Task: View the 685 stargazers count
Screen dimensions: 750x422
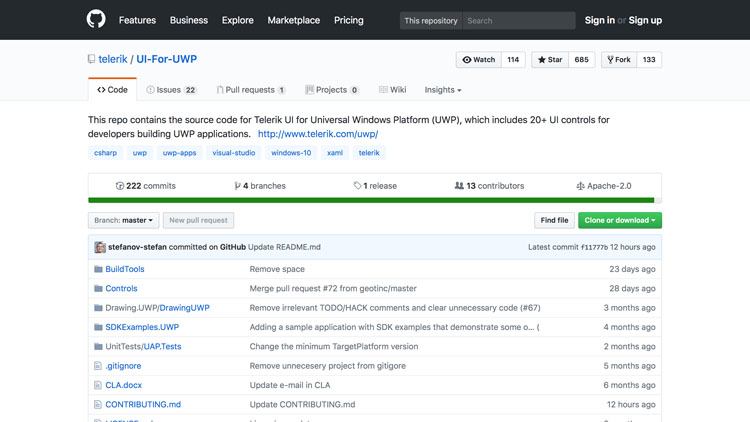Action: click(582, 59)
